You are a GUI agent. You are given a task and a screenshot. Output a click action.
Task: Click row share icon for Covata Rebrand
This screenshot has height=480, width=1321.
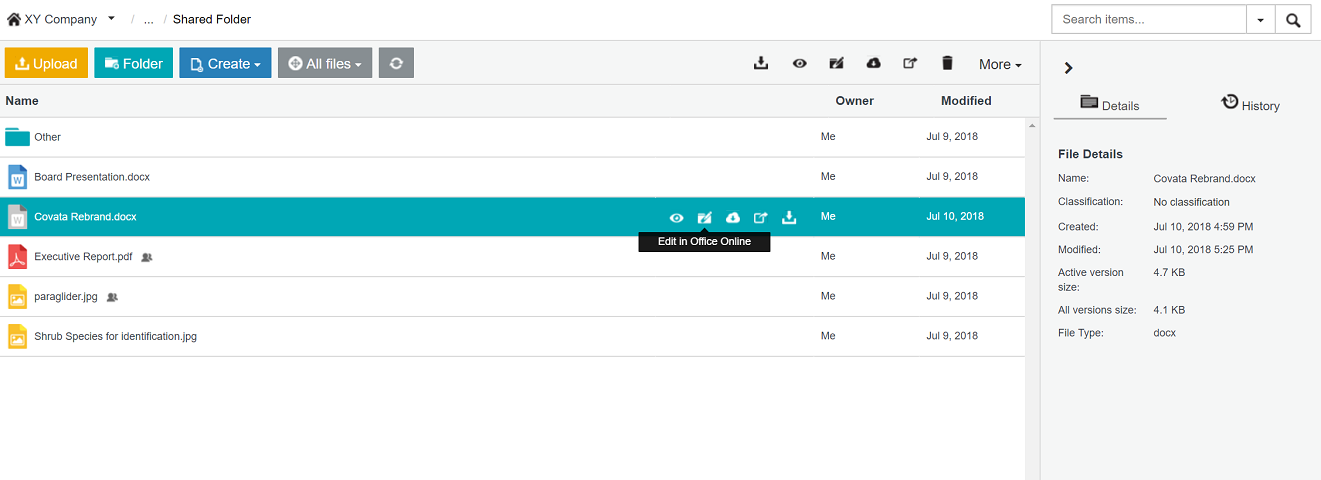[x=761, y=217]
